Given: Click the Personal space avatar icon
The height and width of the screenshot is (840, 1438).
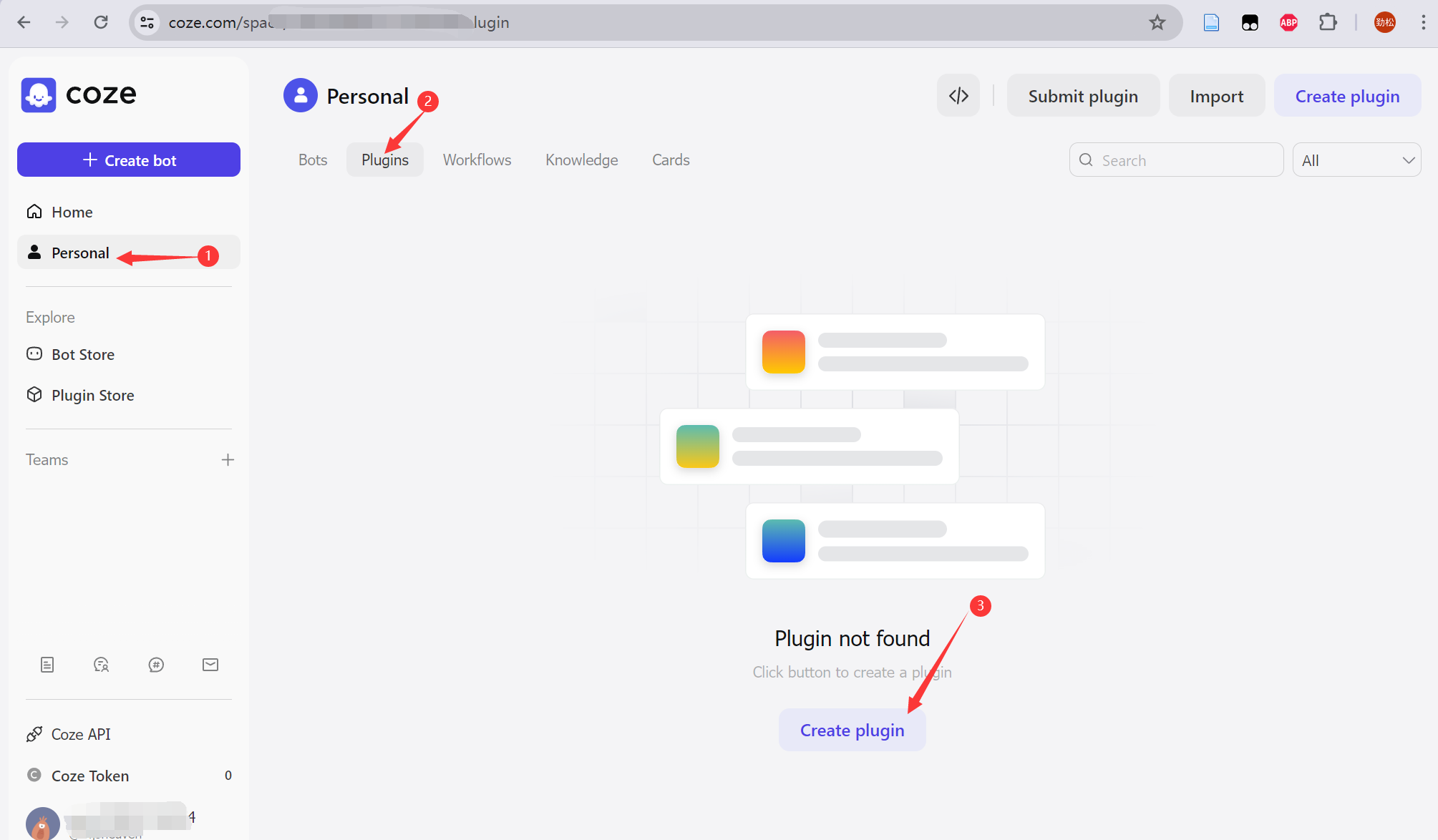Looking at the screenshot, I should tap(301, 96).
